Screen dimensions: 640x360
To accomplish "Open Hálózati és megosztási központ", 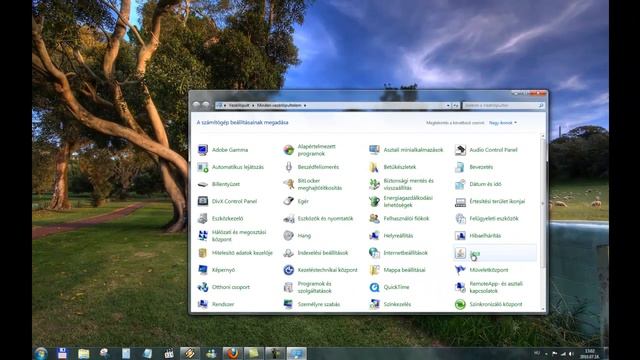I will tap(232, 236).
